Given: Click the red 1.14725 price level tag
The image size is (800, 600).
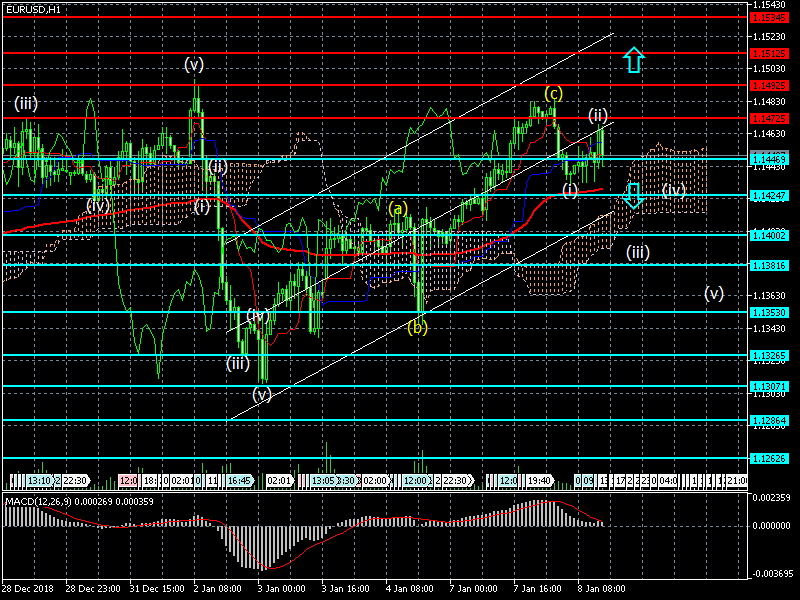Looking at the screenshot, I should [769, 118].
